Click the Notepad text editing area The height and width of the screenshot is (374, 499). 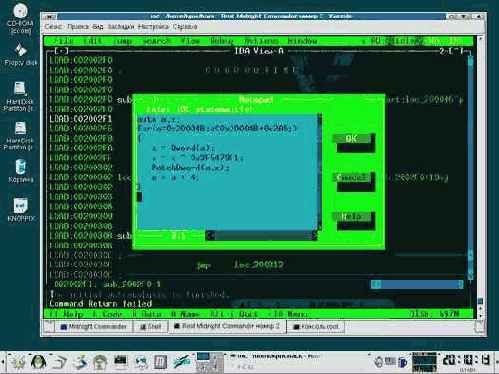tap(227, 172)
